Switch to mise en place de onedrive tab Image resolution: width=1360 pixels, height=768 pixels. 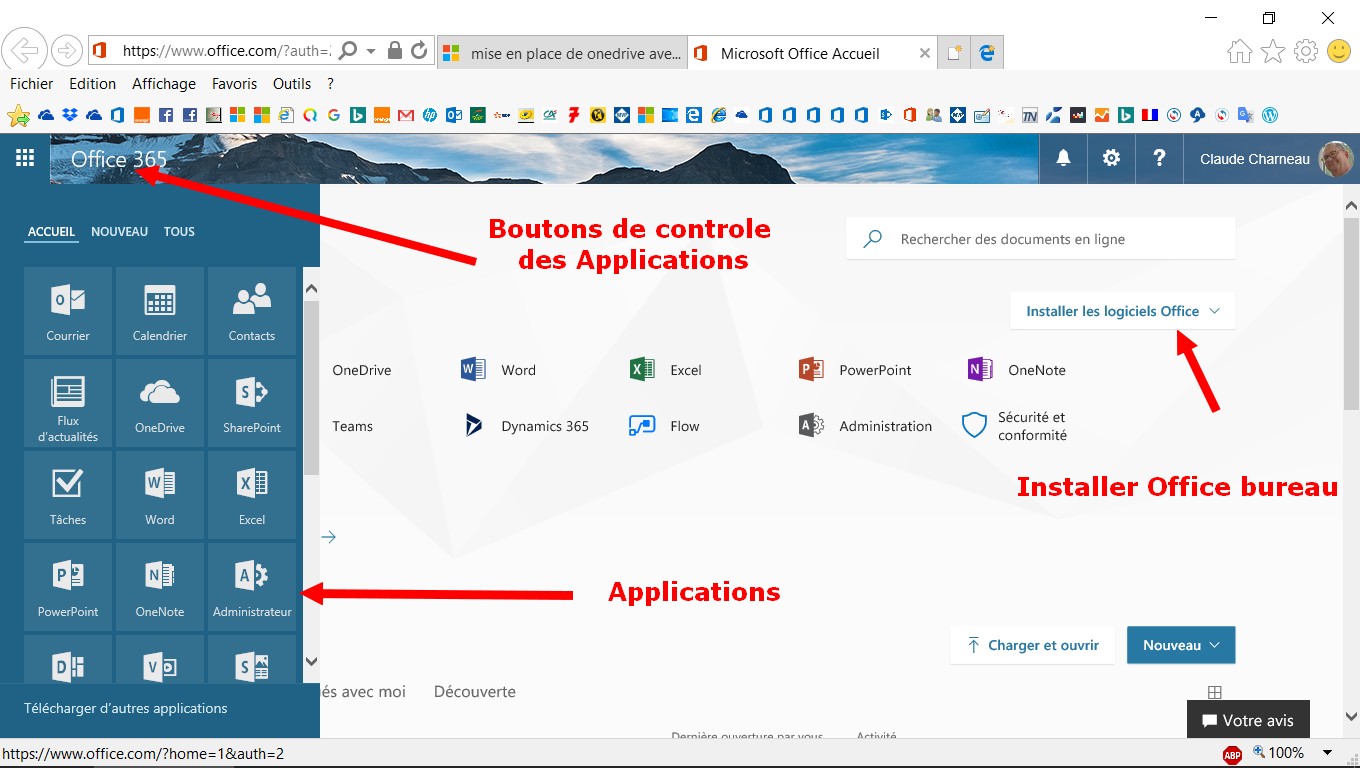click(x=562, y=53)
